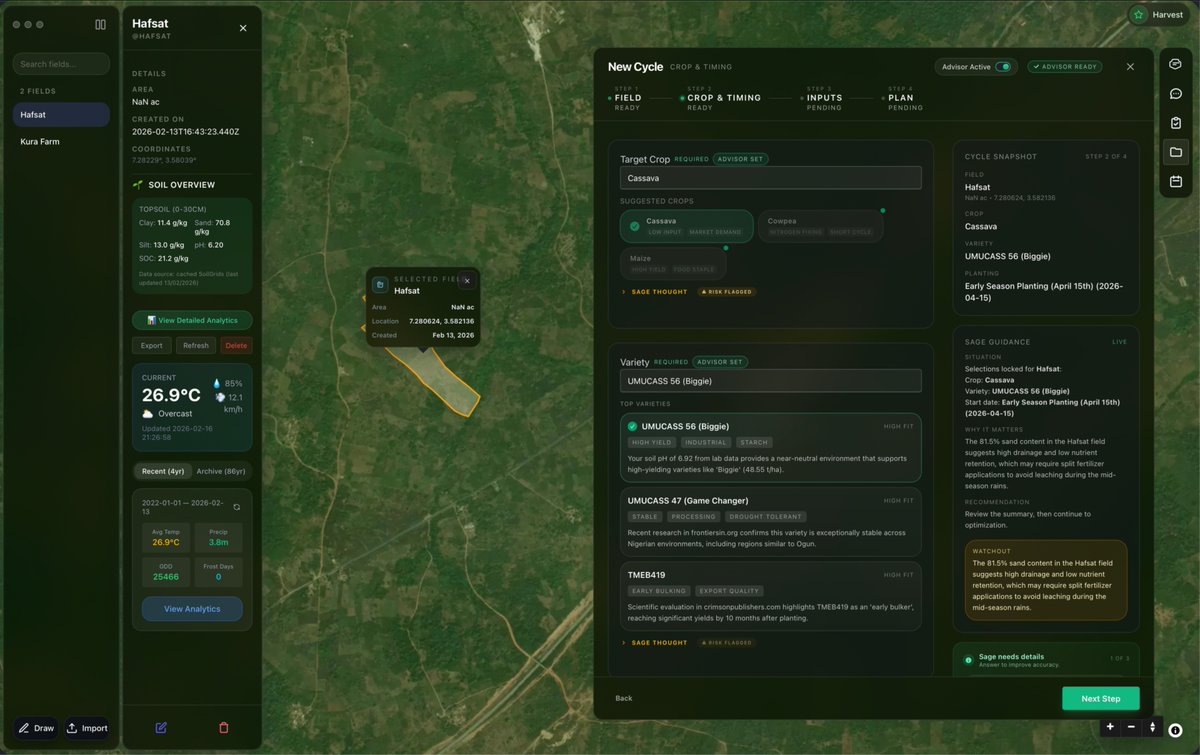This screenshot has height=755, width=1200.
Task: Click the red trash icon
Action: pyautogui.click(x=224, y=728)
